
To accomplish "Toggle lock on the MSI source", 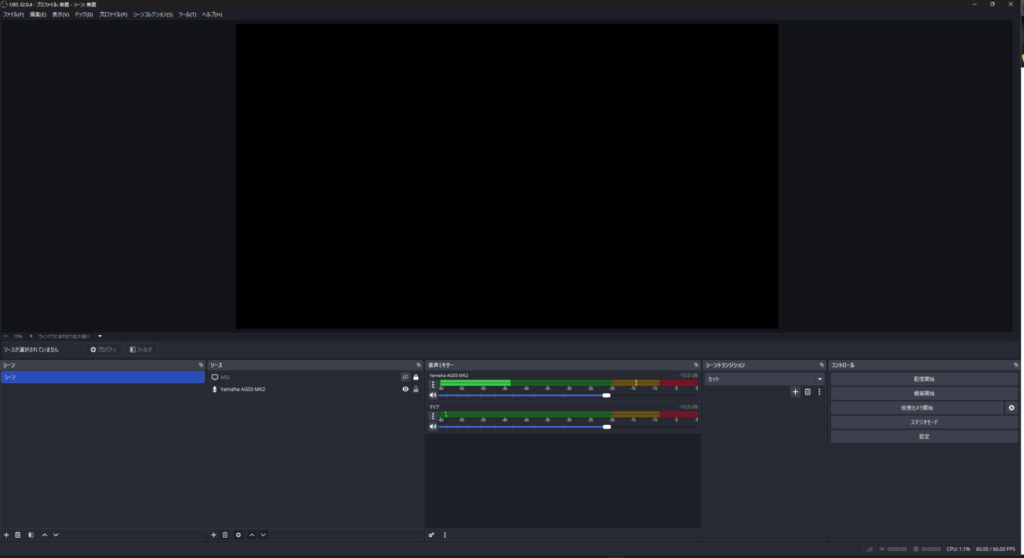I will tap(416, 377).
